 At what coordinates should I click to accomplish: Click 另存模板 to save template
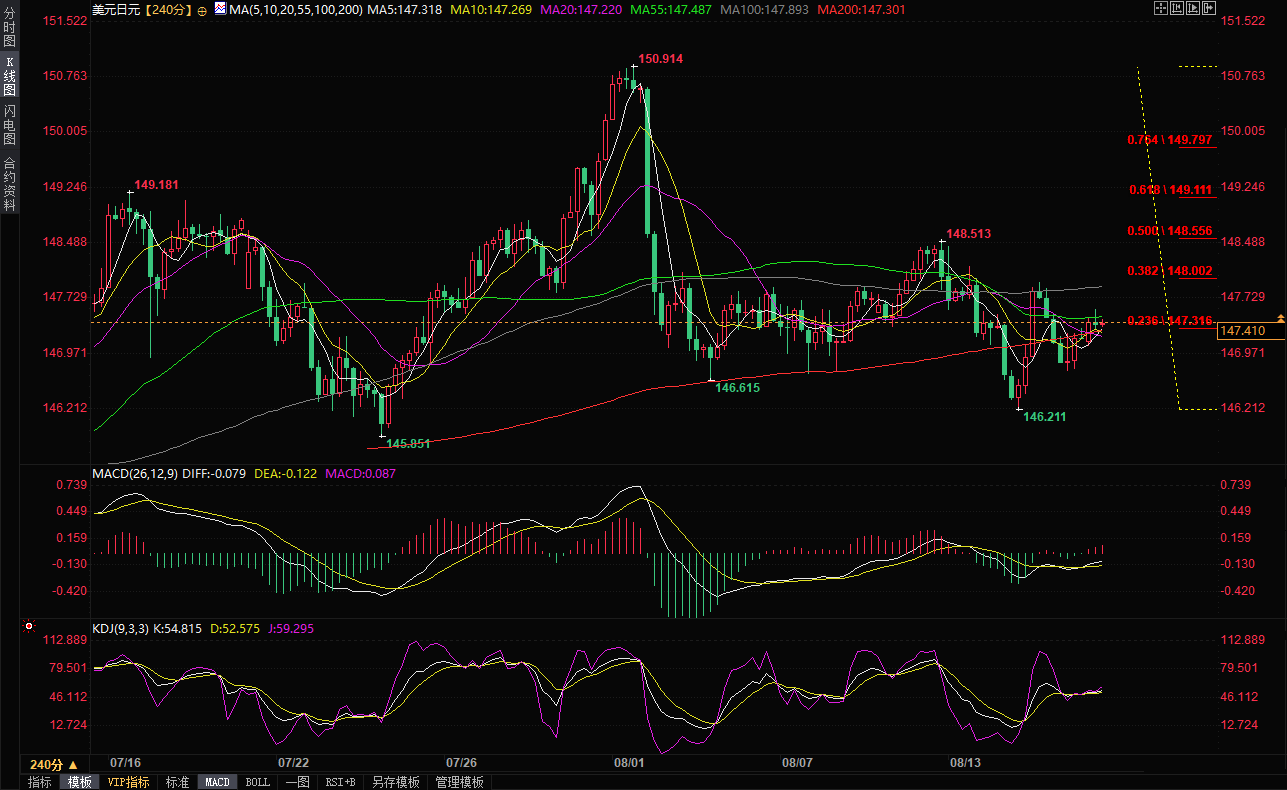395,782
